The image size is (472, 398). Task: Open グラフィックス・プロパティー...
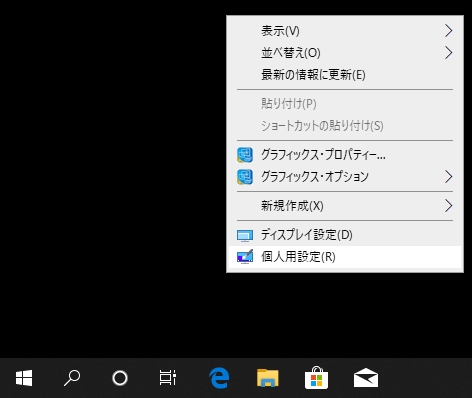(345, 155)
